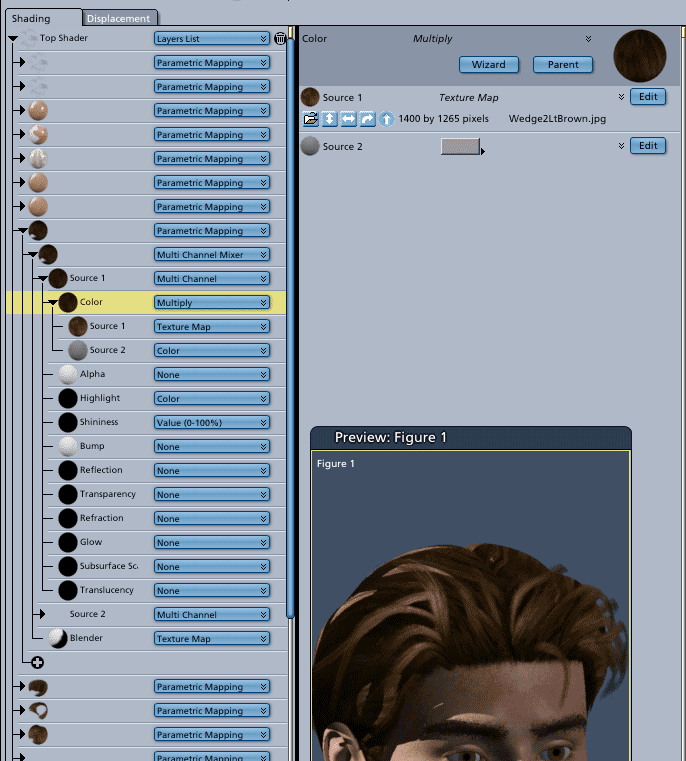The width and height of the screenshot is (686, 761).
Task: Select the Bump row label
Action: (x=92, y=446)
